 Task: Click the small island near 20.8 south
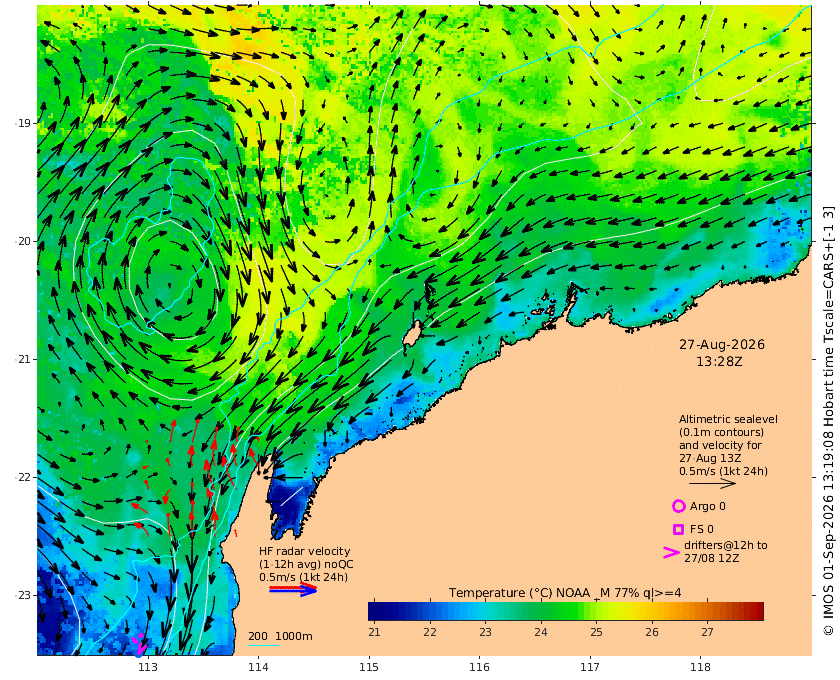tap(411, 335)
